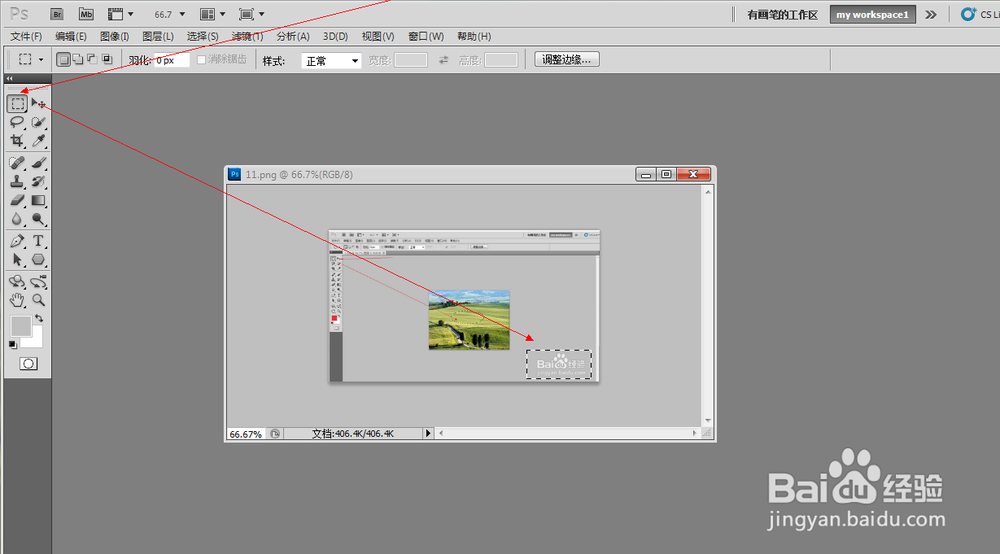Show more workspaces with double chevron
The width and height of the screenshot is (1000, 554).
pos(931,15)
